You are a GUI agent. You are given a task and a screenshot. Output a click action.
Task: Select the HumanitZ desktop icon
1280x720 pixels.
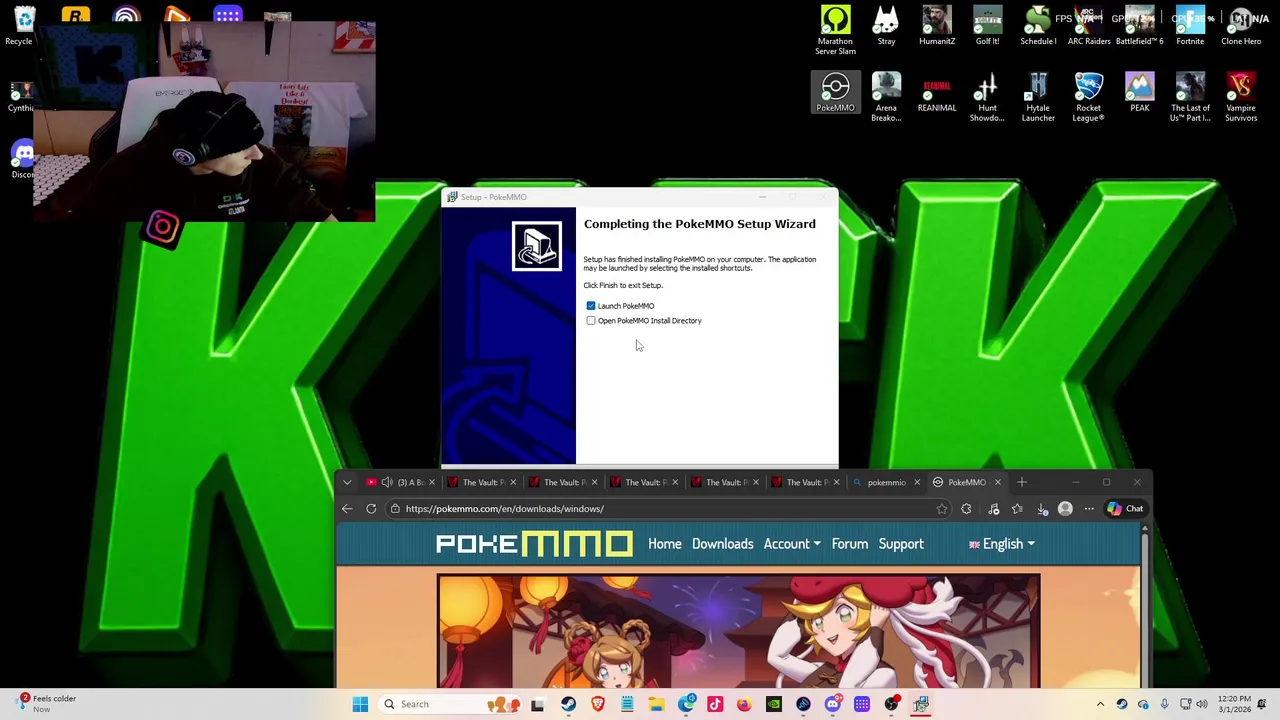click(937, 26)
